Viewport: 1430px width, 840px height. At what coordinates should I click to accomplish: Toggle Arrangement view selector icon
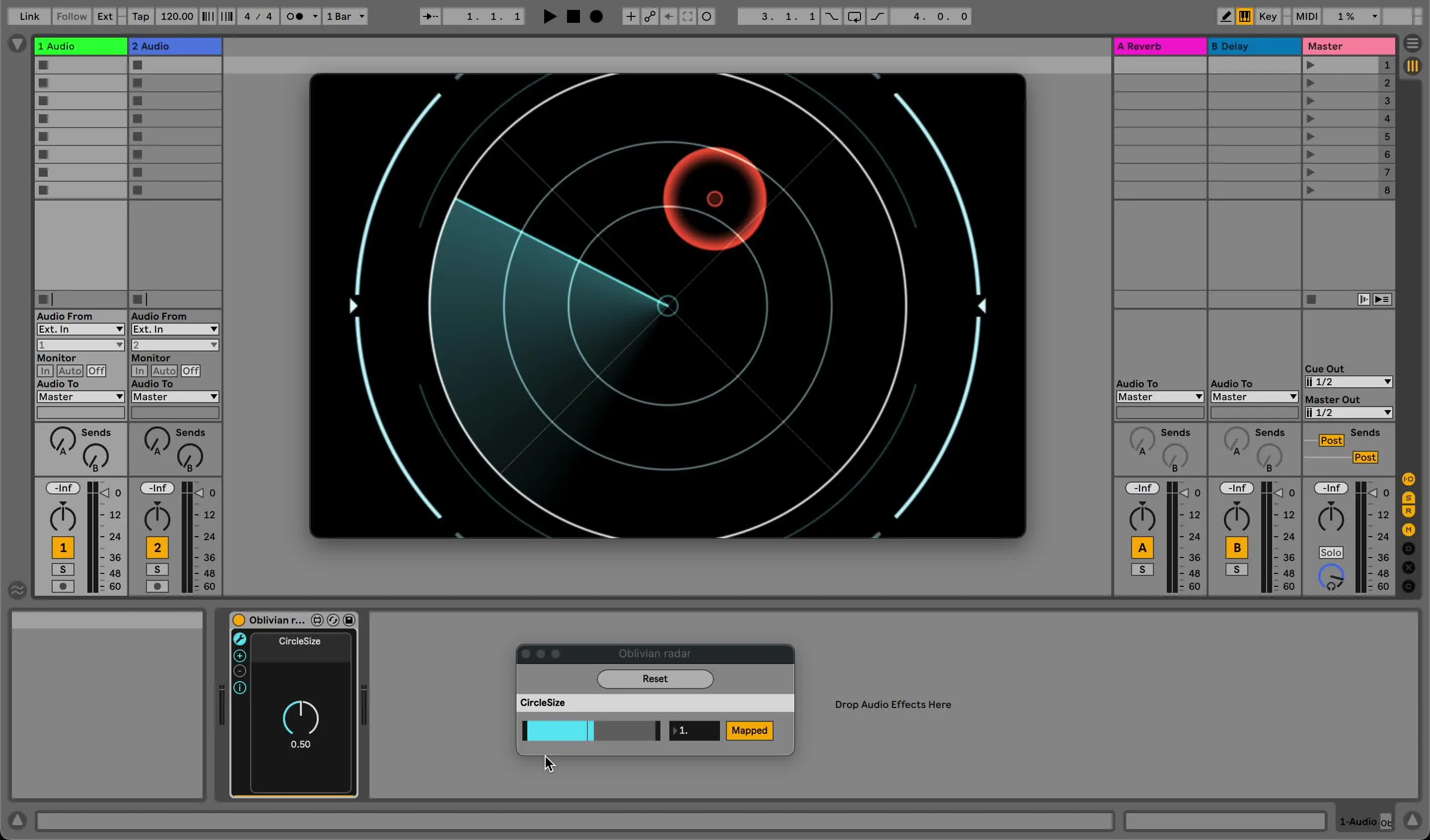[1413, 44]
